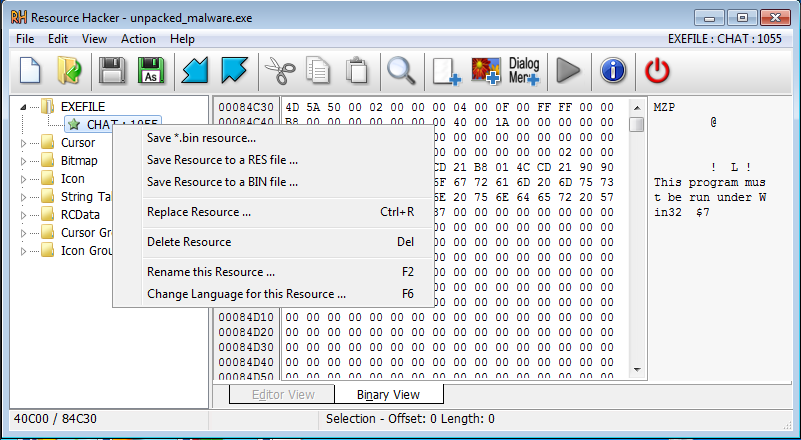Close the Resource Hacker window

[x=775, y=18]
